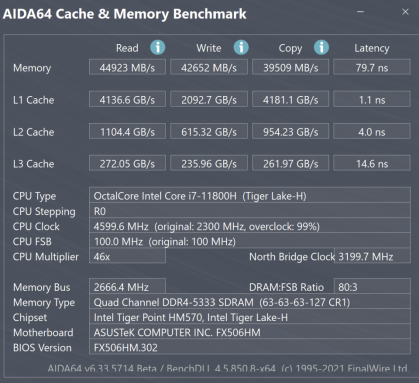Select the BIOS Version FX506HM.302 field
Viewport: 419px width, 383px height.
(x=250, y=347)
